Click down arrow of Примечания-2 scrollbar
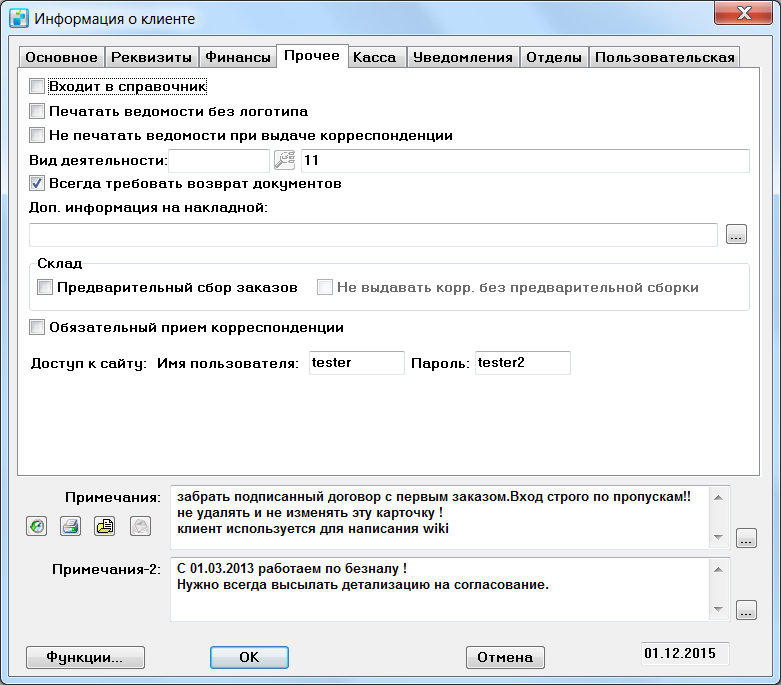Screen dimensions: 781x685 (x=718, y=609)
